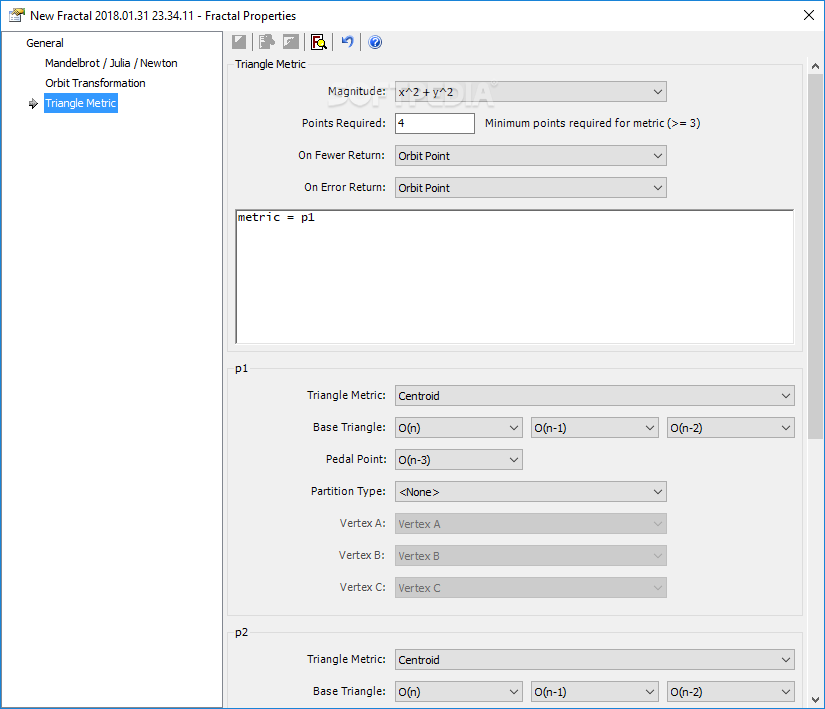Open p1 Pedal Point O(n-3) dropdown
The height and width of the screenshot is (709, 825).
pyautogui.click(x=459, y=460)
